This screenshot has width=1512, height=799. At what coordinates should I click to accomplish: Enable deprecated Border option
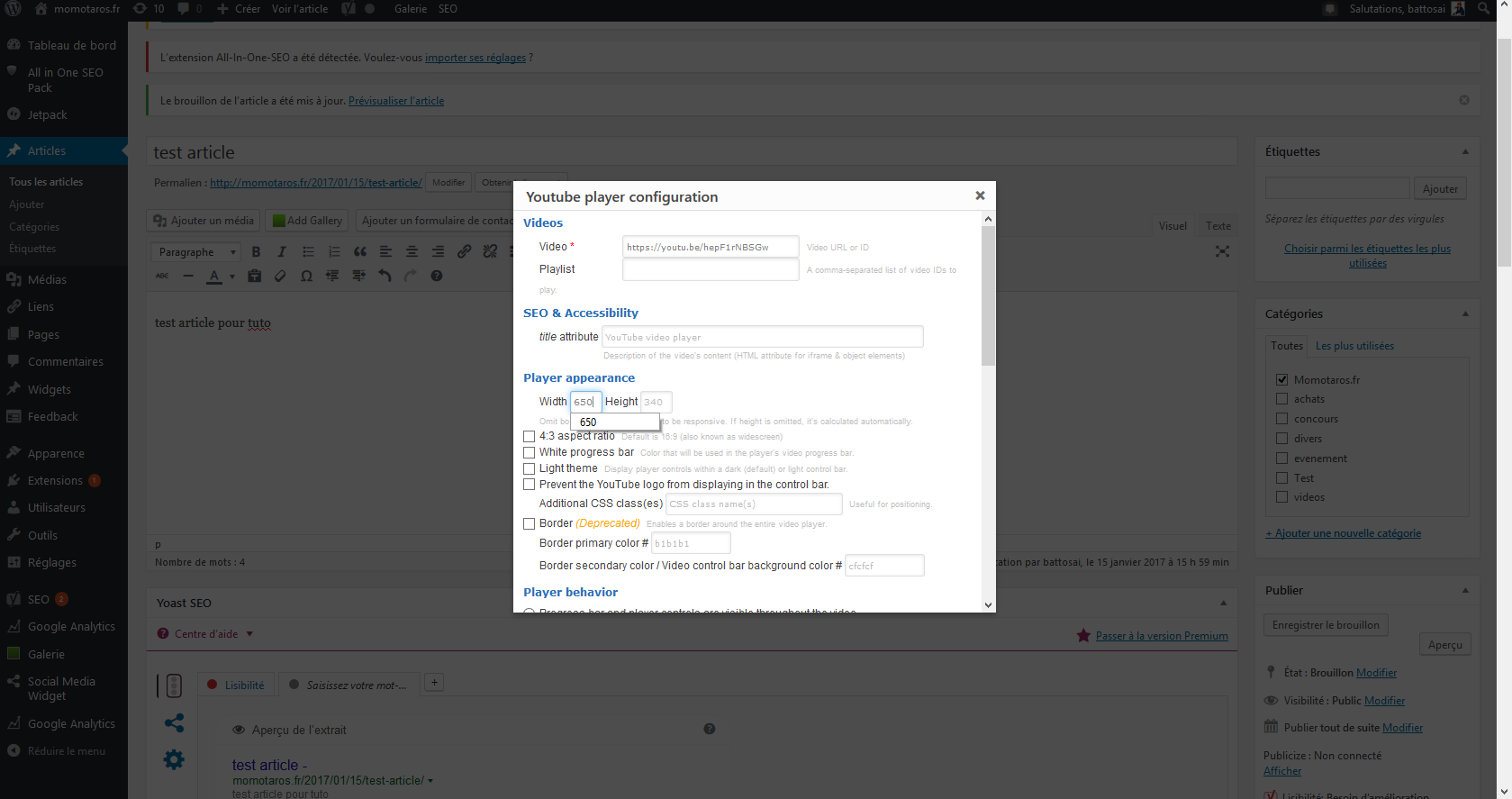click(x=530, y=523)
